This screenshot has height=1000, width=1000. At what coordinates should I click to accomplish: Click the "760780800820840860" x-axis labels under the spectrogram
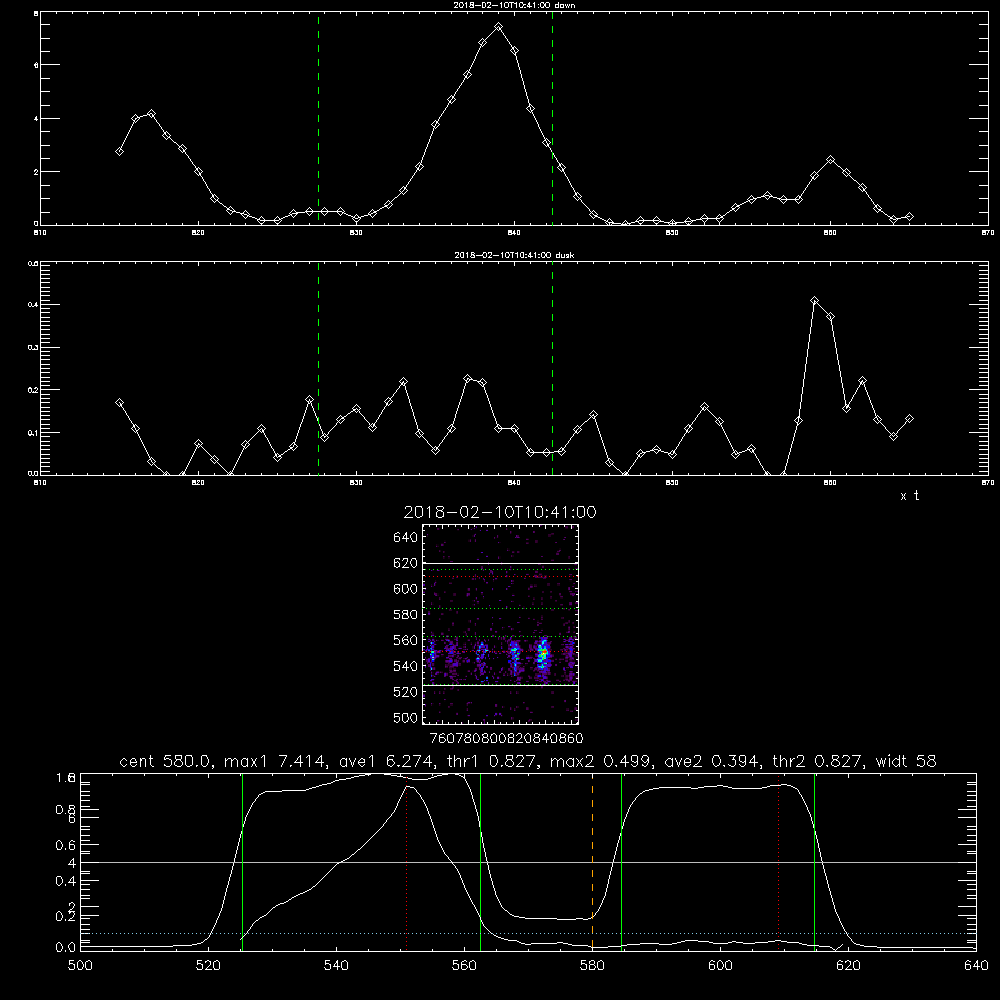pyautogui.click(x=506, y=738)
